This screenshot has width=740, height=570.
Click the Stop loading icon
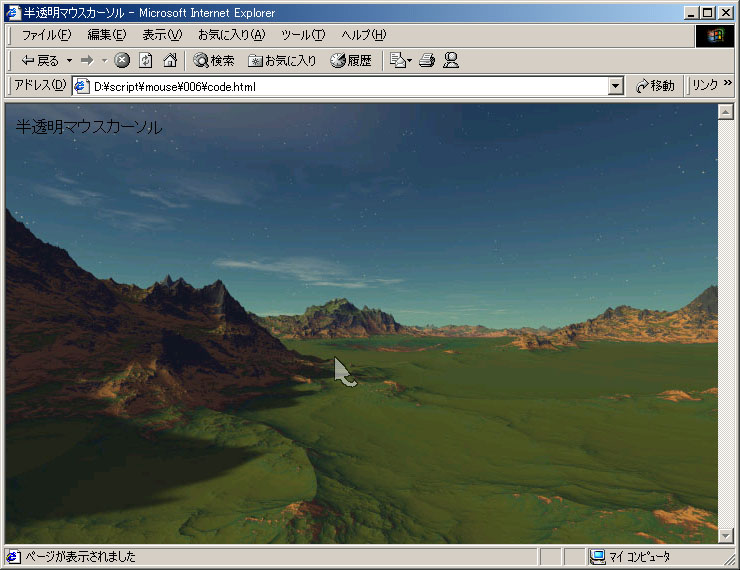coord(122,60)
